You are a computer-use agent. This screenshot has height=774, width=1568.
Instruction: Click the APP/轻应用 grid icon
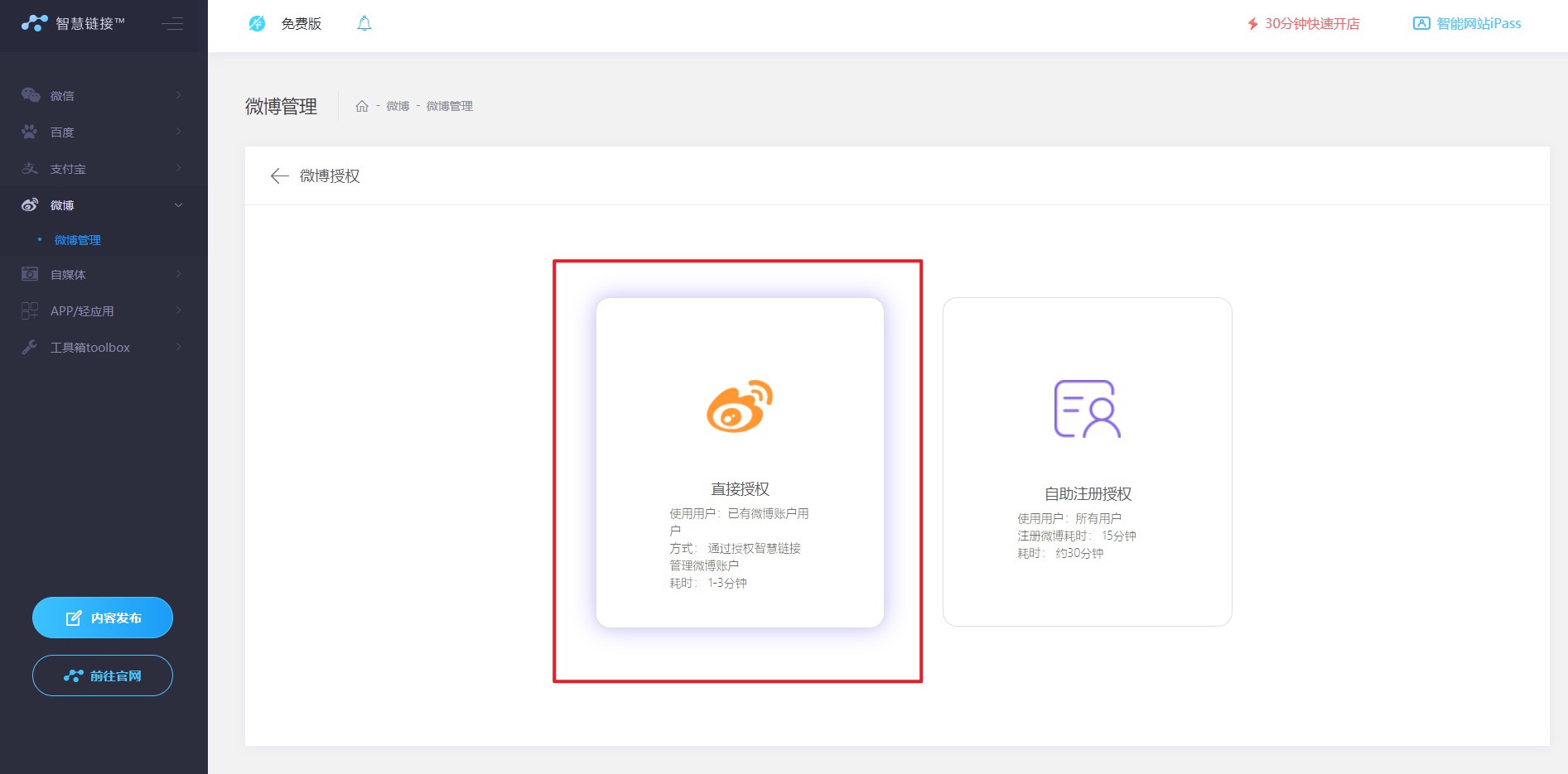30,310
